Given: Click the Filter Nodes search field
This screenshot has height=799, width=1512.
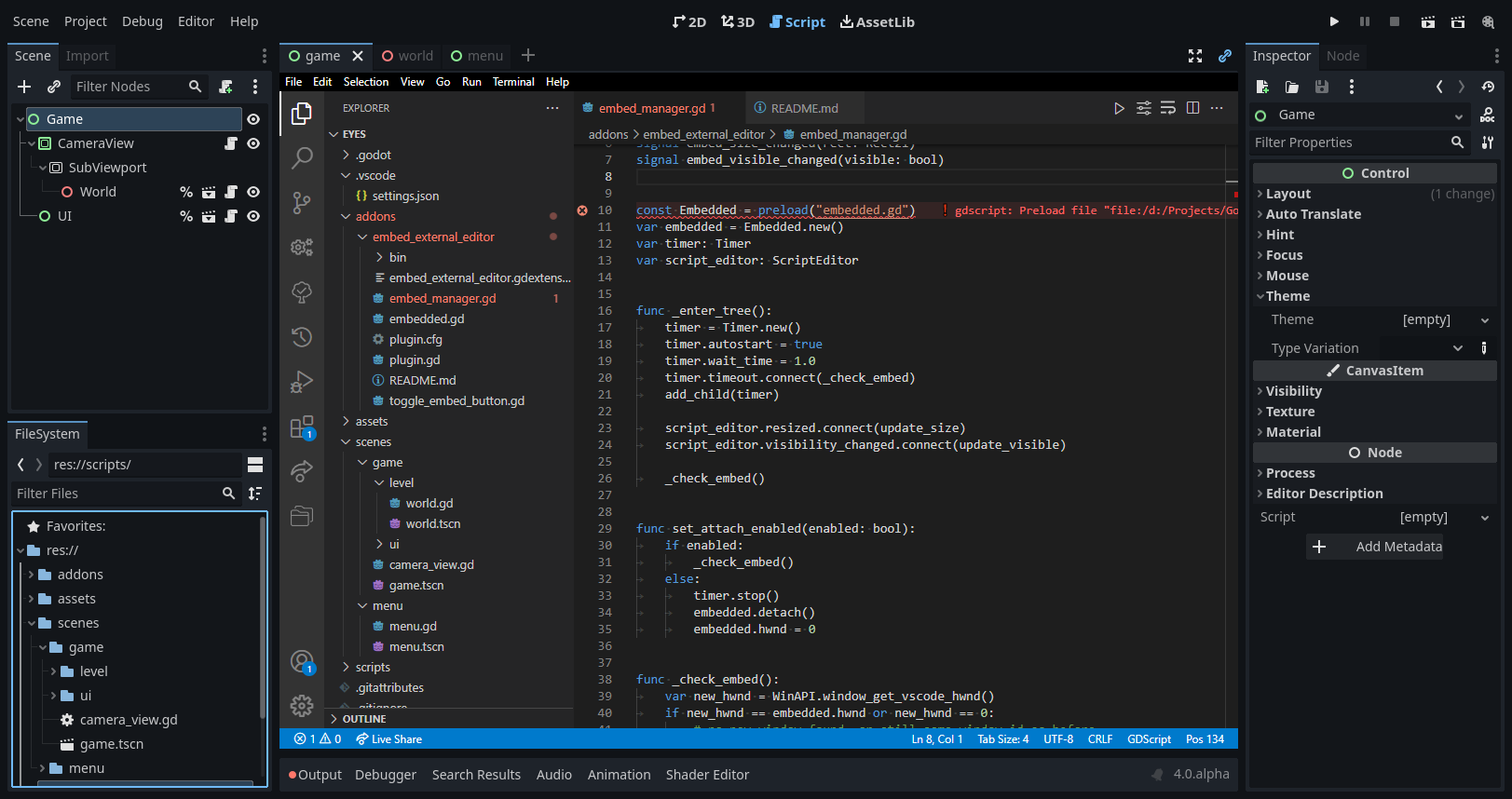Looking at the screenshot, I should point(138,87).
